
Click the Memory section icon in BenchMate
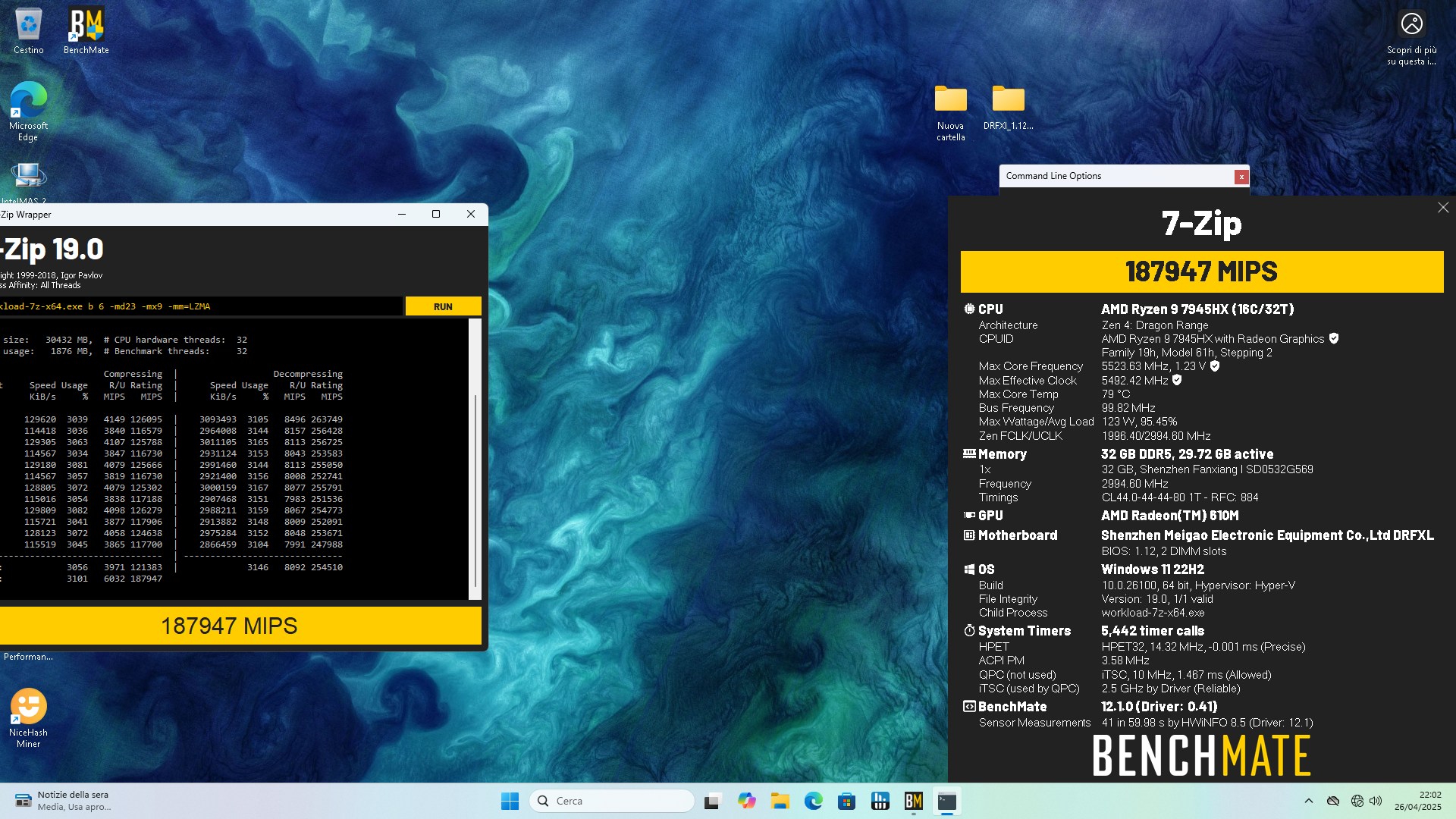(x=969, y=453)
